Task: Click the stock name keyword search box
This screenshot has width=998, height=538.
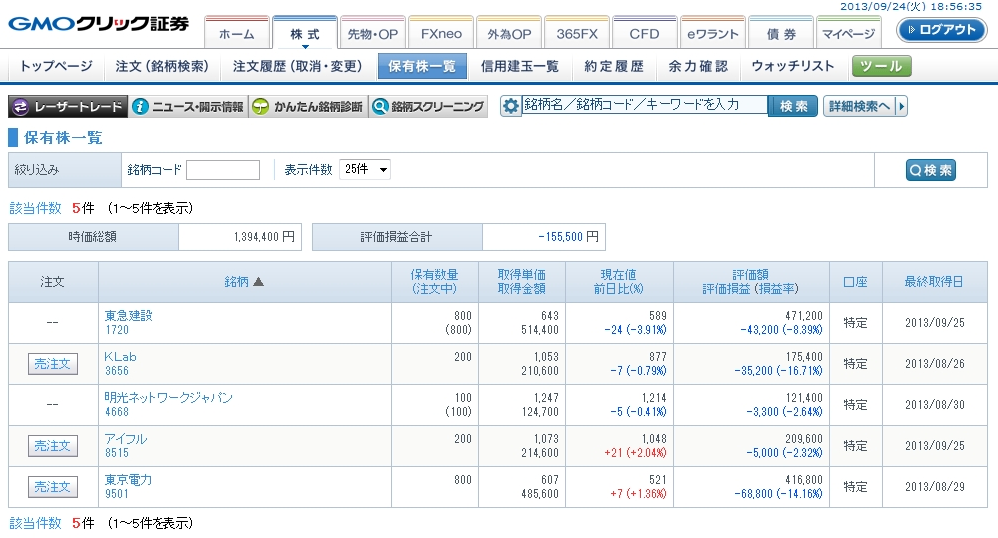Action: (x=644, y=105)
